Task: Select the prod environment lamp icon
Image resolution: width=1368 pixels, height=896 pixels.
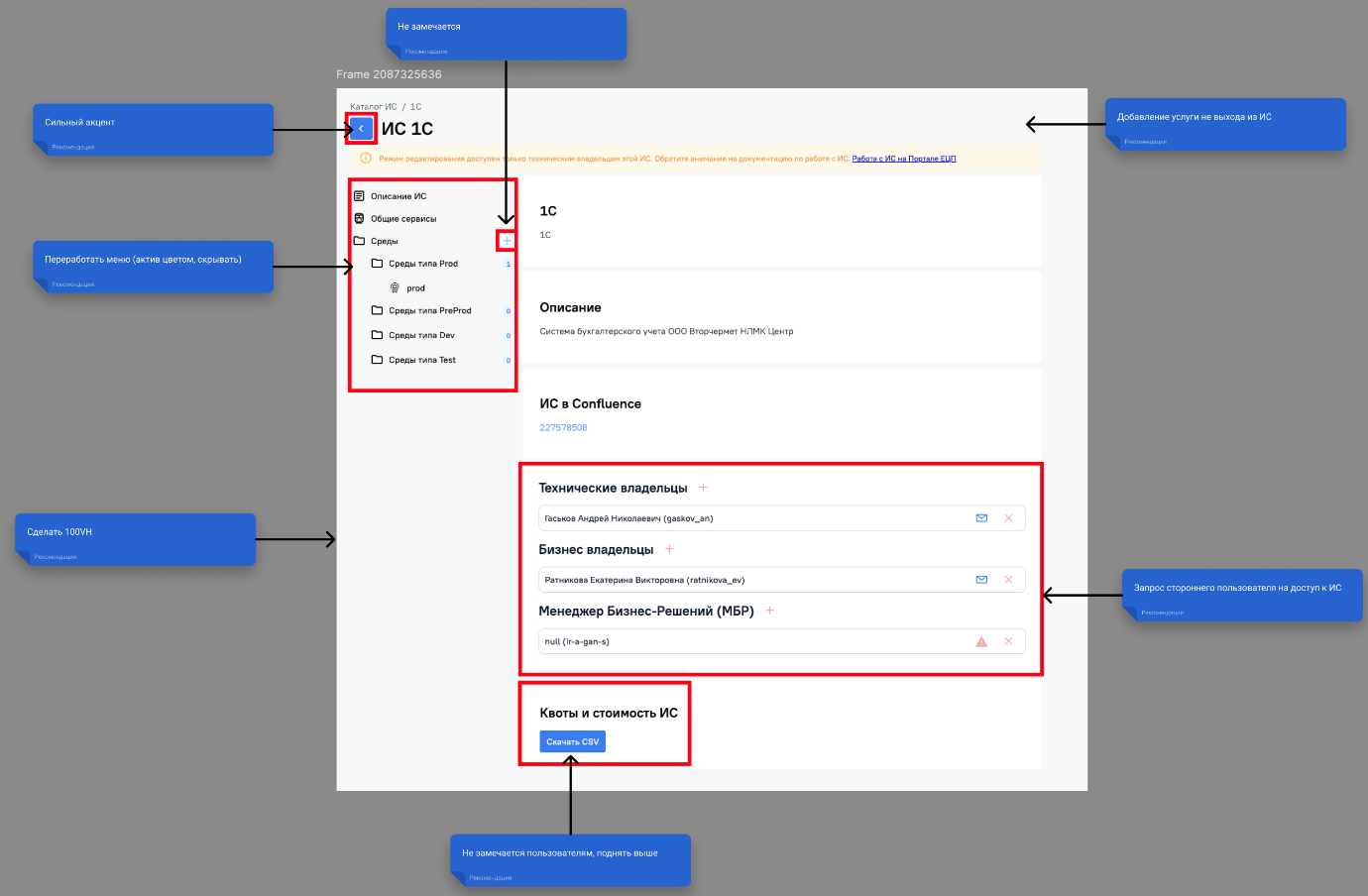Action: pyautogui.click(x=395, y=287)
